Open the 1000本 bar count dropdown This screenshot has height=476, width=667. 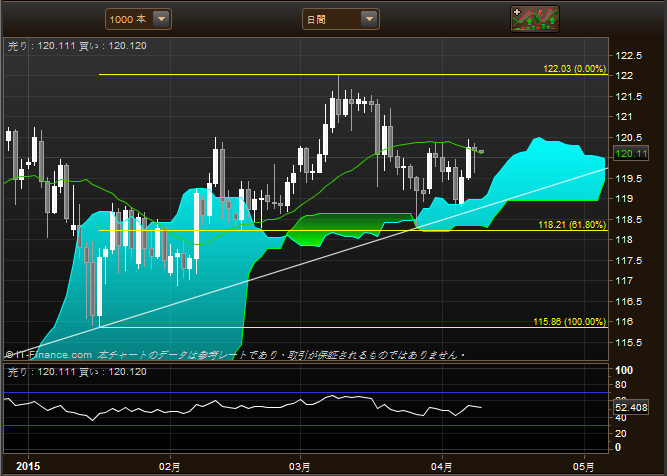click(x=138, y=19)
